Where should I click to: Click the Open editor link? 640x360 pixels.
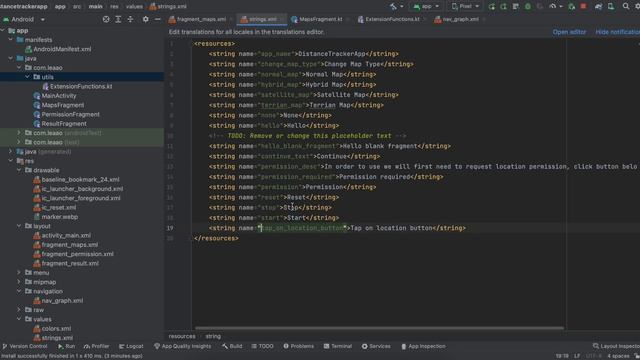(569, 32)
